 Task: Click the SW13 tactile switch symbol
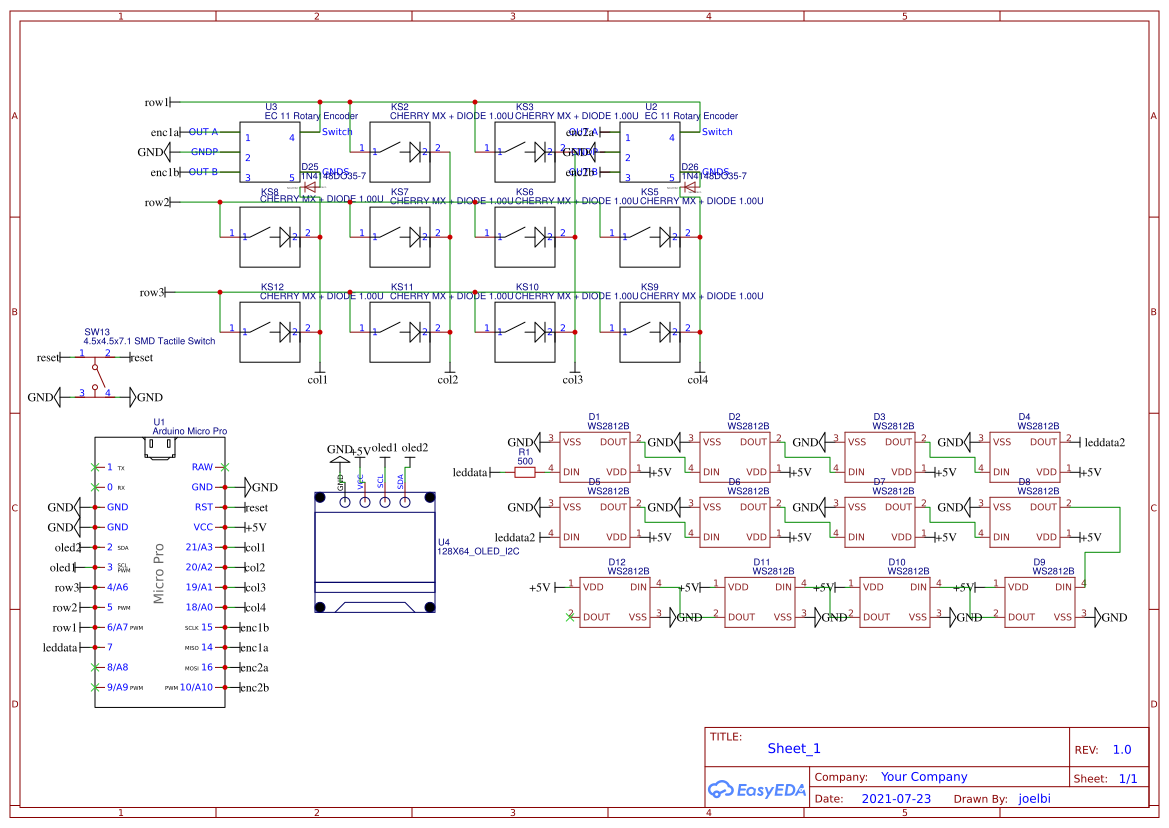95,374
